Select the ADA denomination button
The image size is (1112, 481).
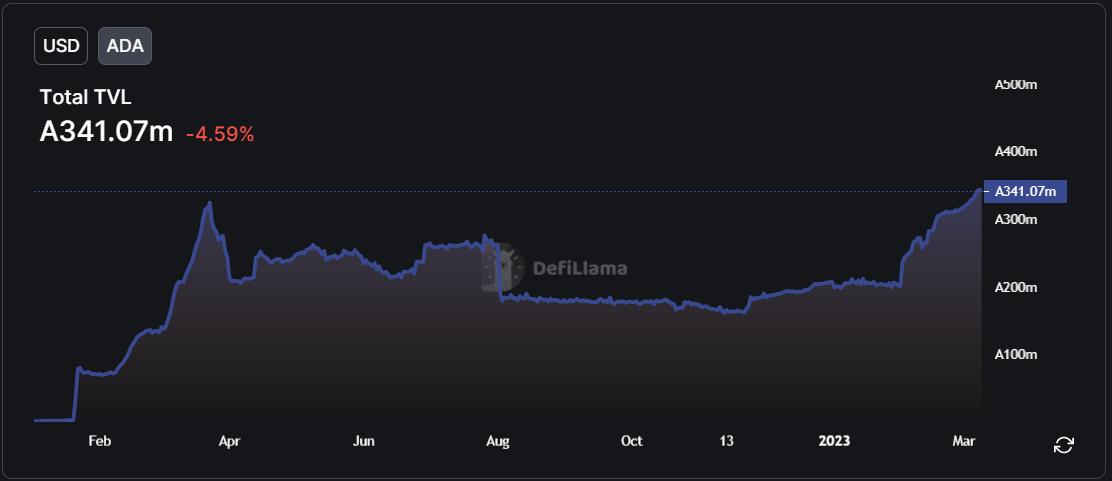[125, 46]
